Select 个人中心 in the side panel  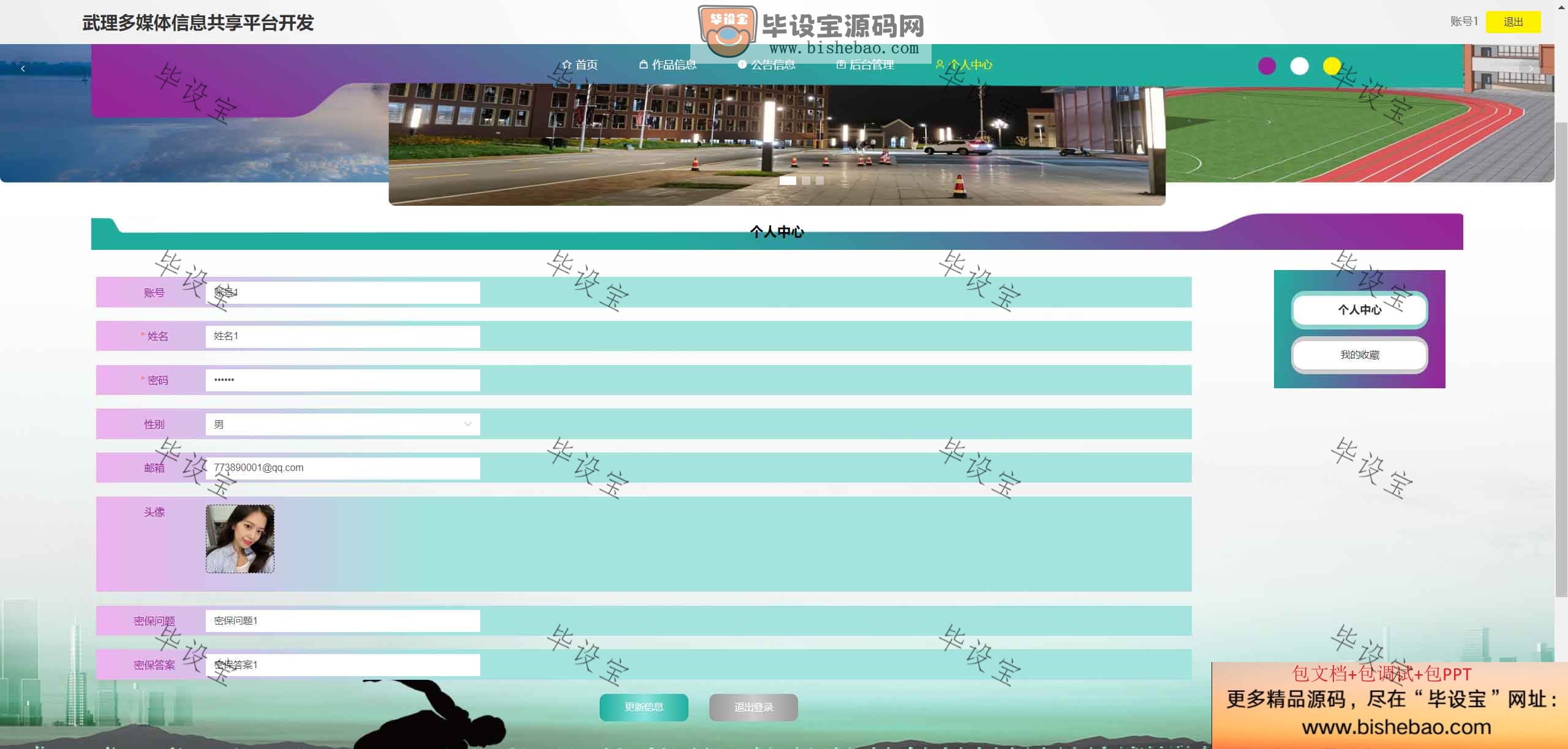click(1359, 310)
